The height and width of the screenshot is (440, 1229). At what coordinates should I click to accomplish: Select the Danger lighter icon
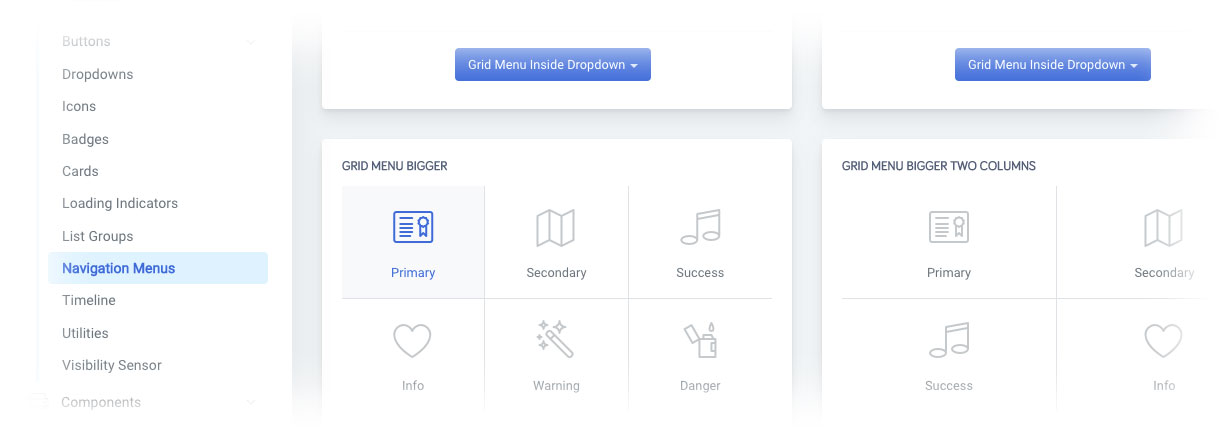(x=700, y=341)
